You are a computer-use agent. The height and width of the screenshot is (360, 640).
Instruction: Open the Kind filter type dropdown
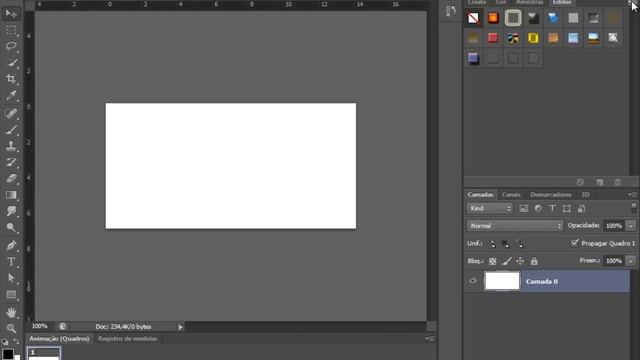pos(489,209)
